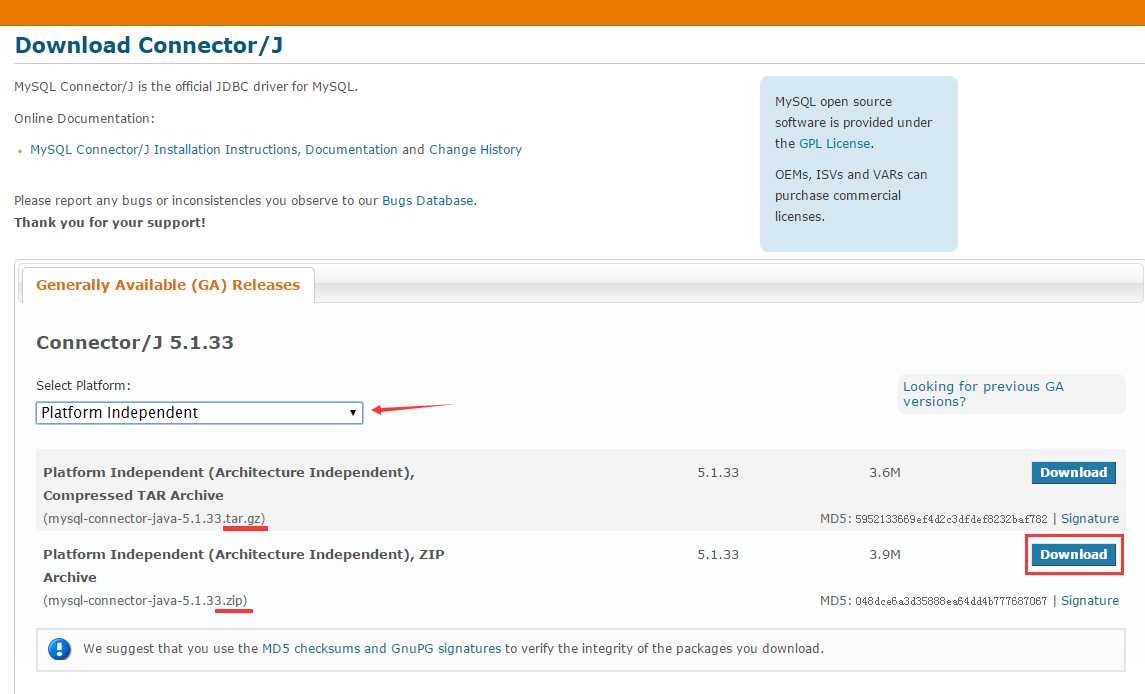Viewport: 1145px width, 694px height.
Task: Click the MD5 hash starting with 048dce6a
Action: tap(951, 601)
